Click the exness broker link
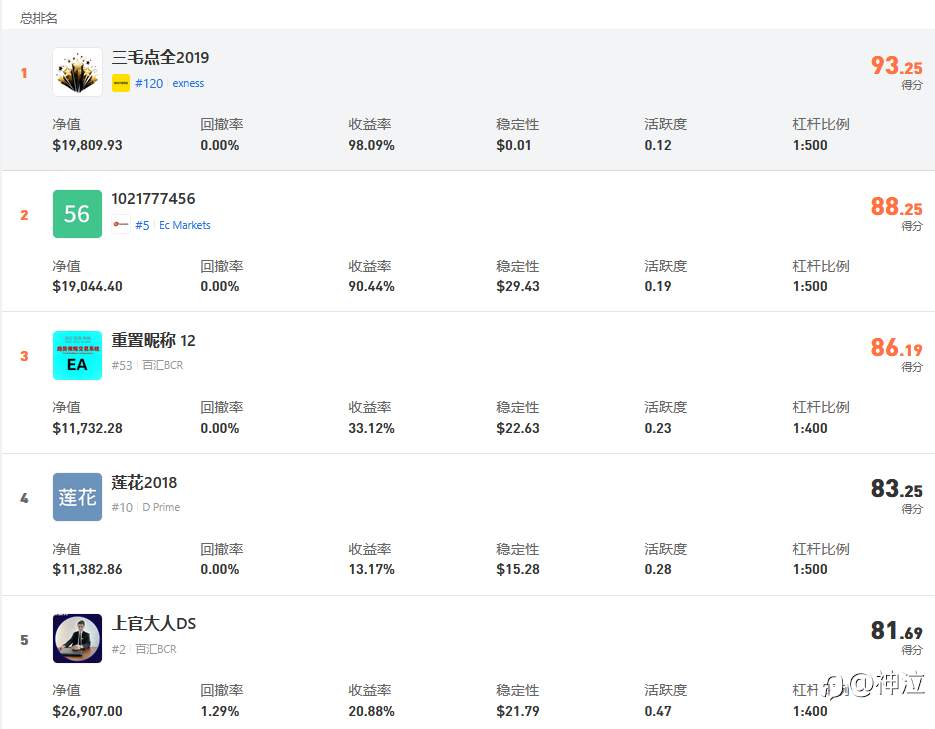This screenshot has height=729, width=935. 188,83
